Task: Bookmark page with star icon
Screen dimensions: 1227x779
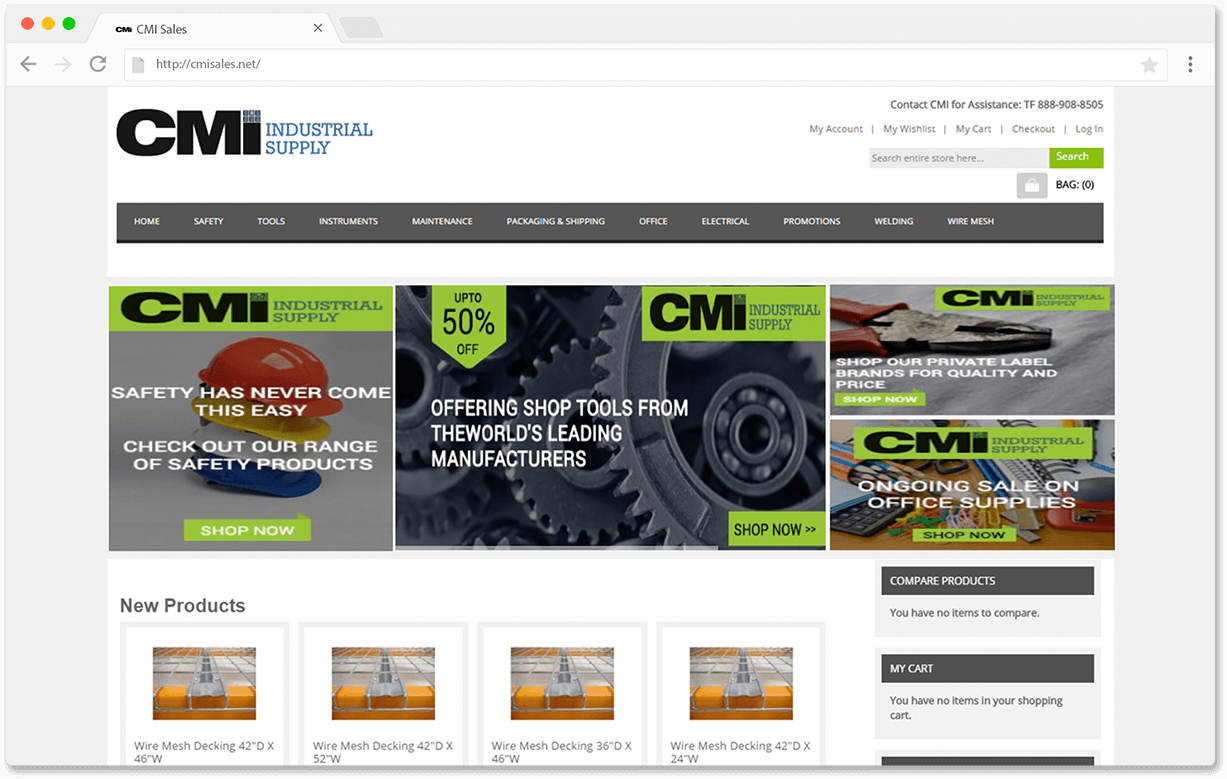Action: pyautogui.click(x=1150, y=65)
